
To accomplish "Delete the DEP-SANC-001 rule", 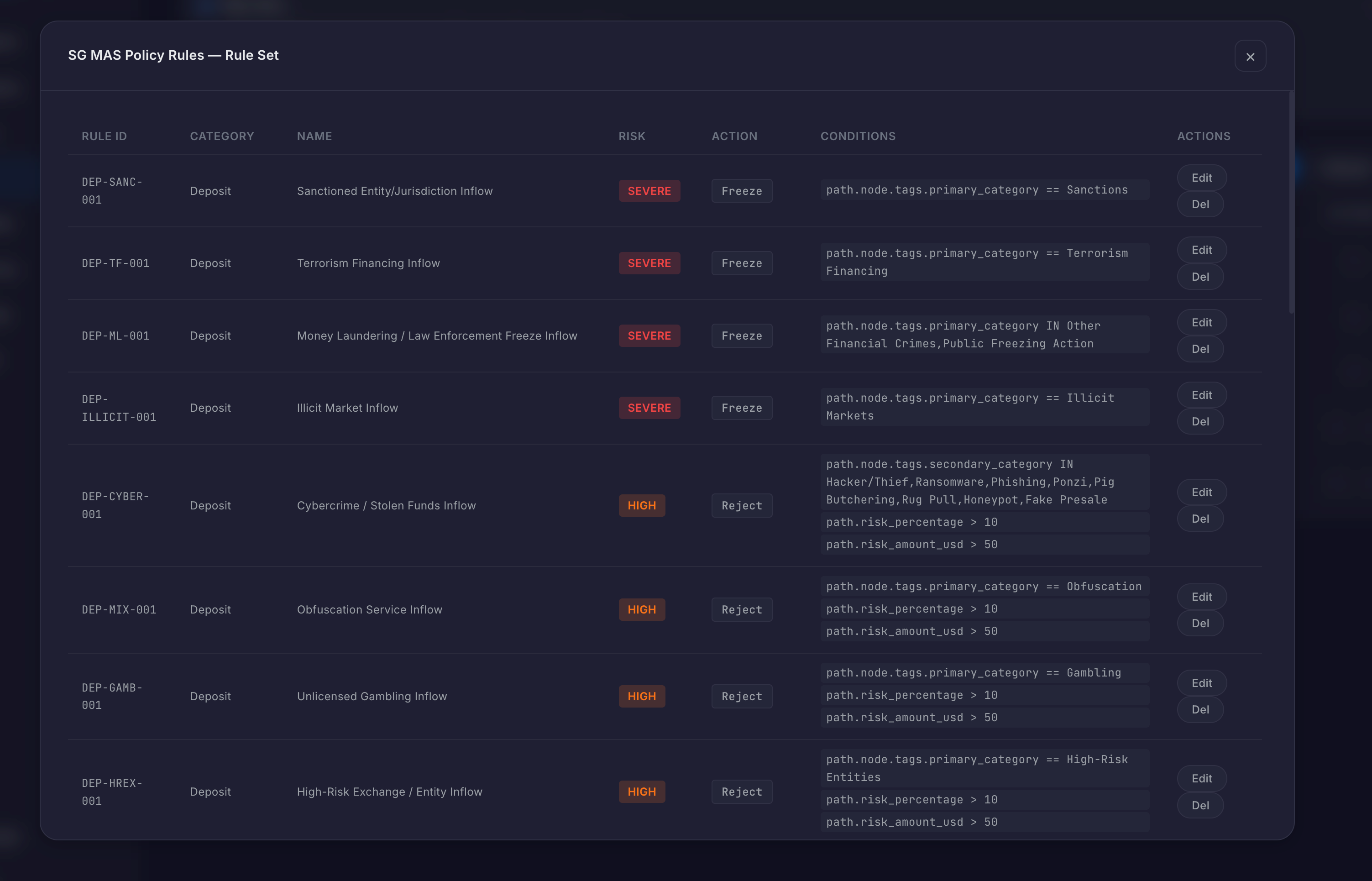I will [x=1200, y=204].
